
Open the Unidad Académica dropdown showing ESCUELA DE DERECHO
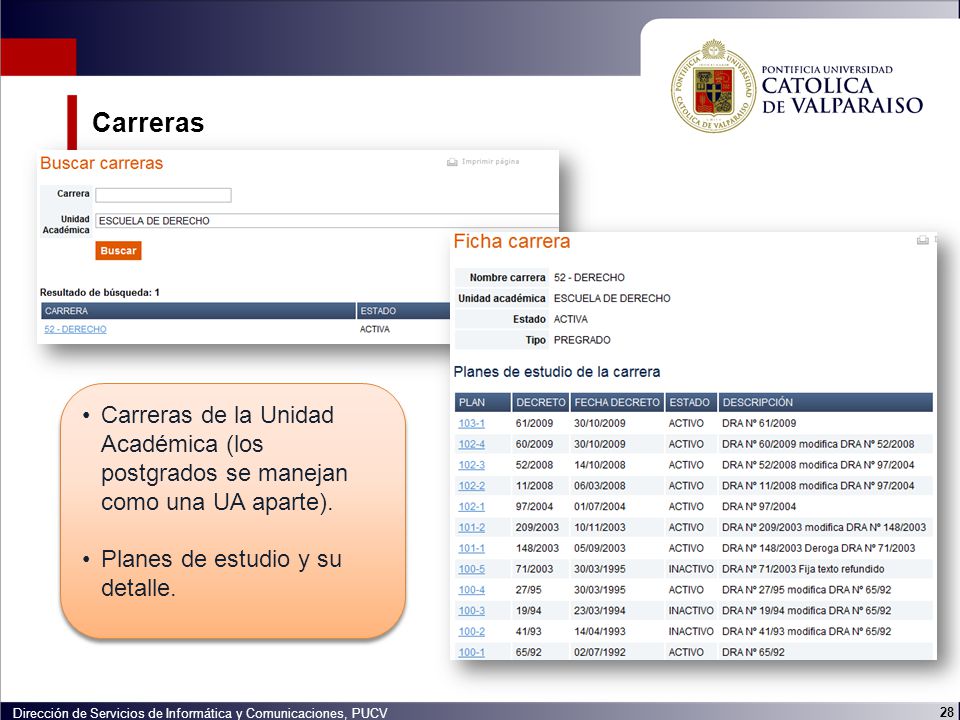[x=327, y=220]
